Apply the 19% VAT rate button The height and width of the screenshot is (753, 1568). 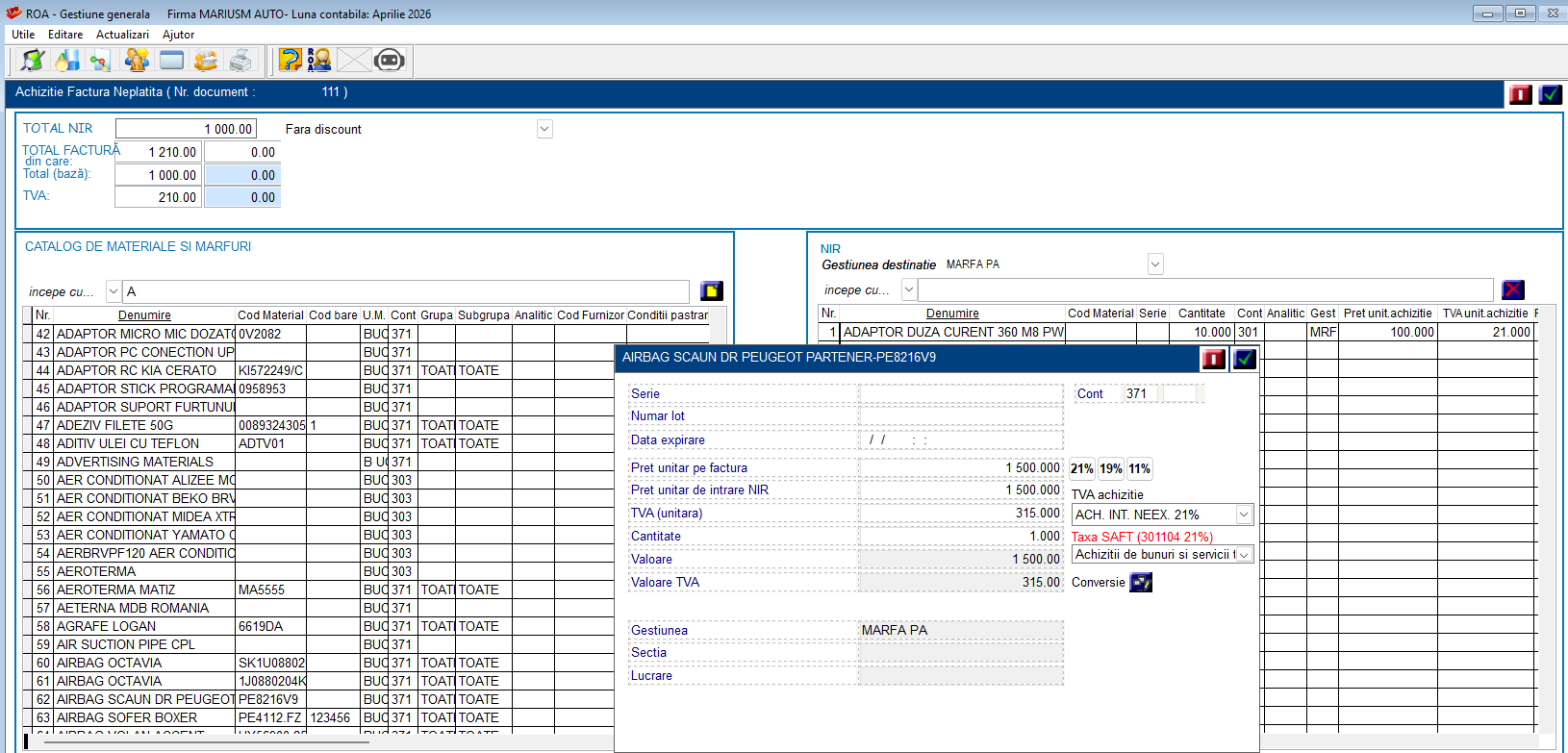(x=1111, y=469)
